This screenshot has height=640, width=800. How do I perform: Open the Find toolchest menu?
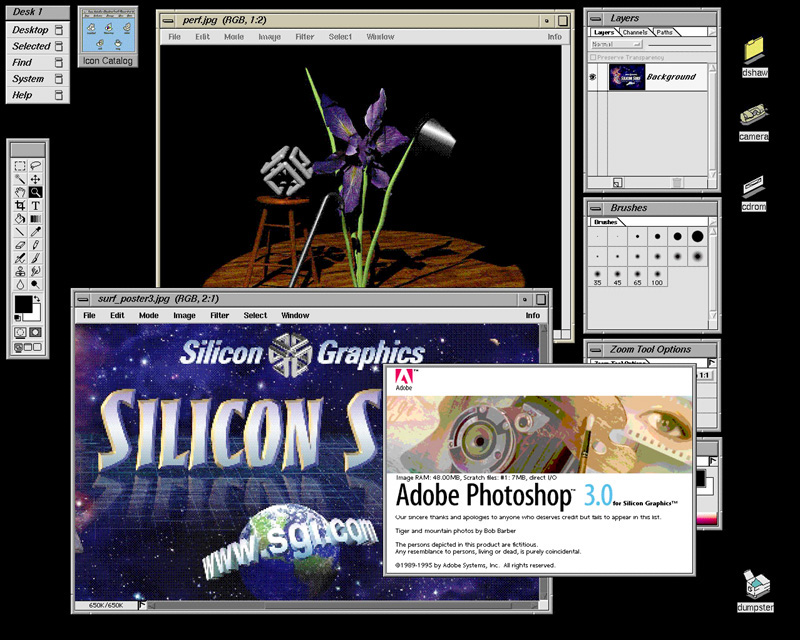[x=37, y=62]
